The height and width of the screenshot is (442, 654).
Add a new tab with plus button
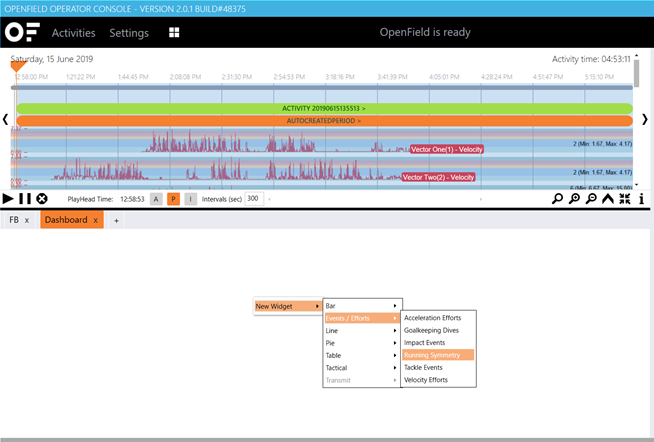[116, 221]
